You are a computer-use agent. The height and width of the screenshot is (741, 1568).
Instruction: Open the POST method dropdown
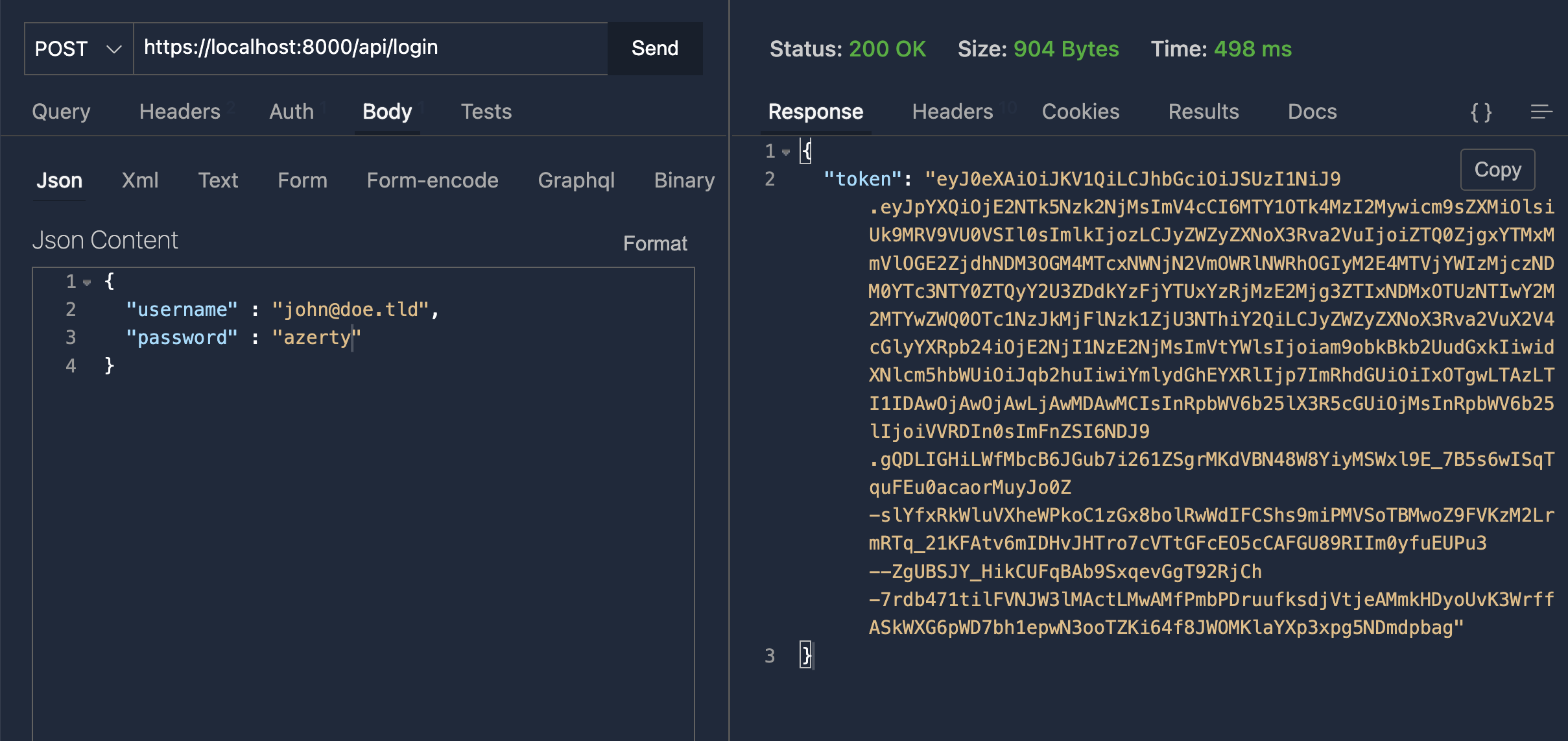78,49
